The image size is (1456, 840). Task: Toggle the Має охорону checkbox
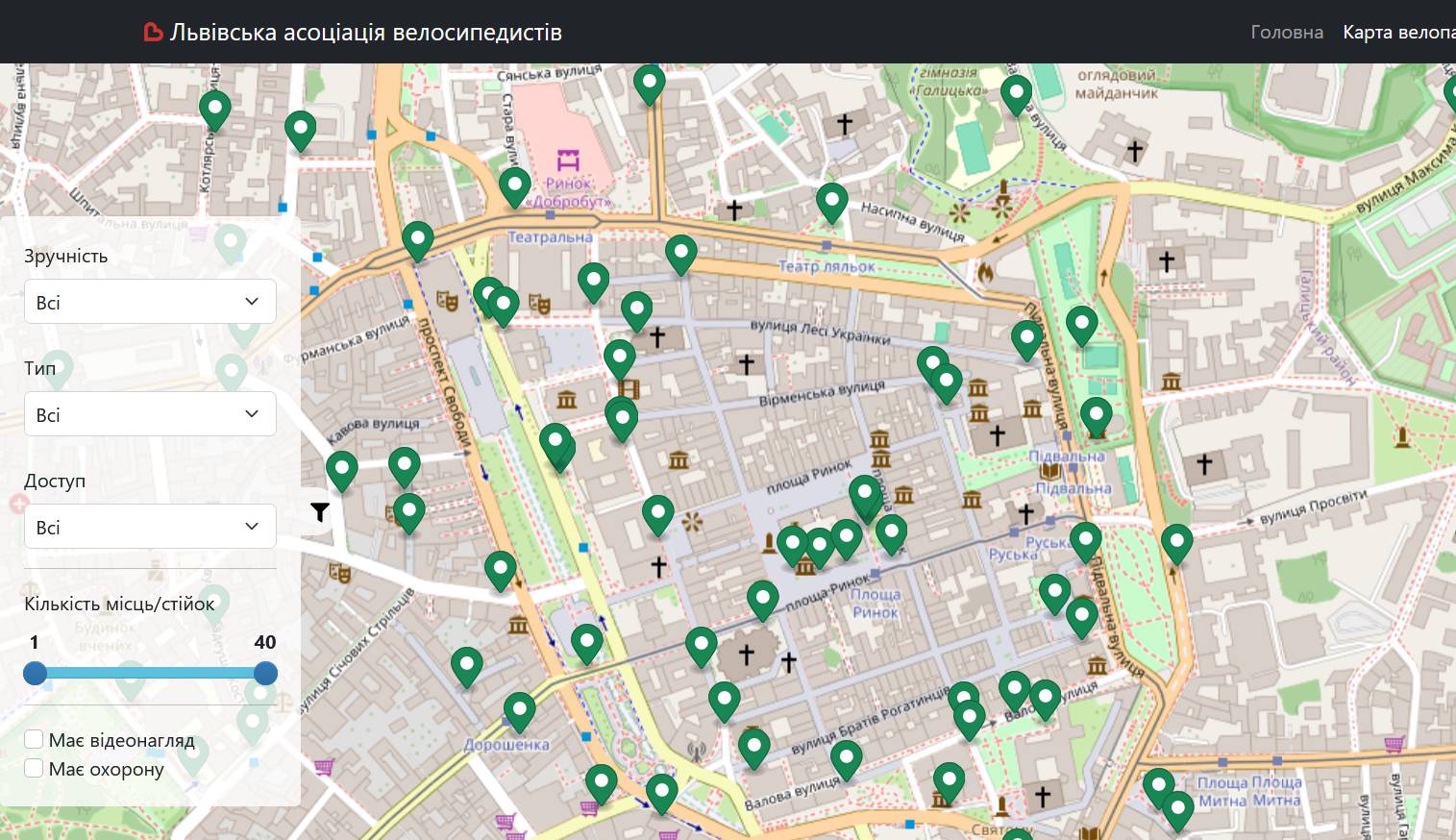pyautogui.click(x=34, y=768)
